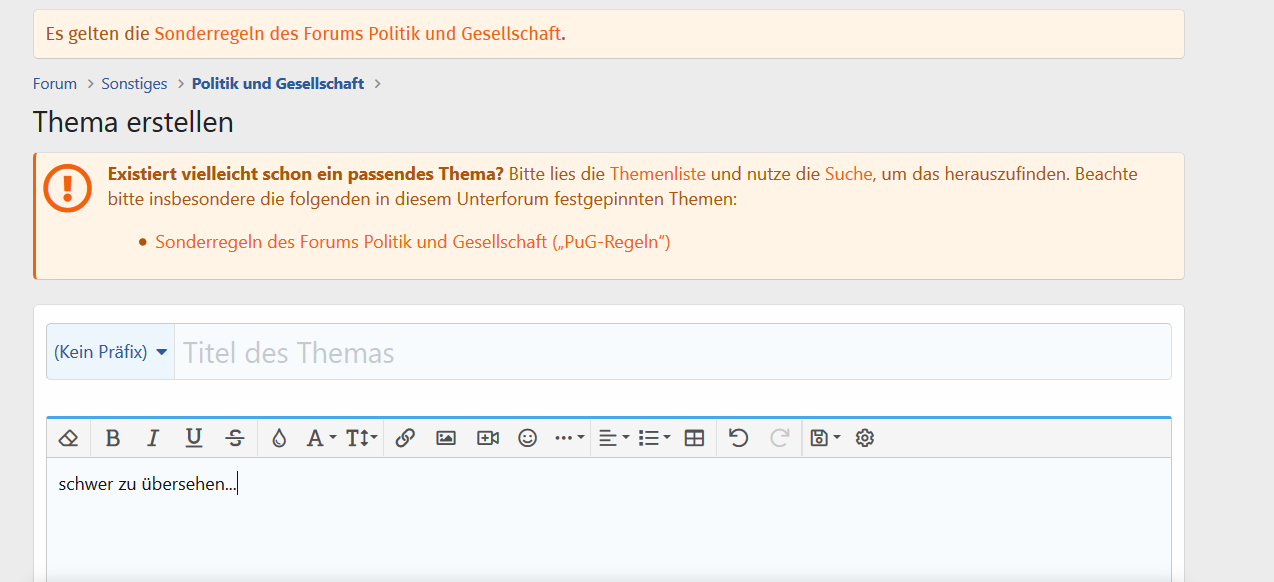Toggle strikethrough formatting

coord(235,438)
